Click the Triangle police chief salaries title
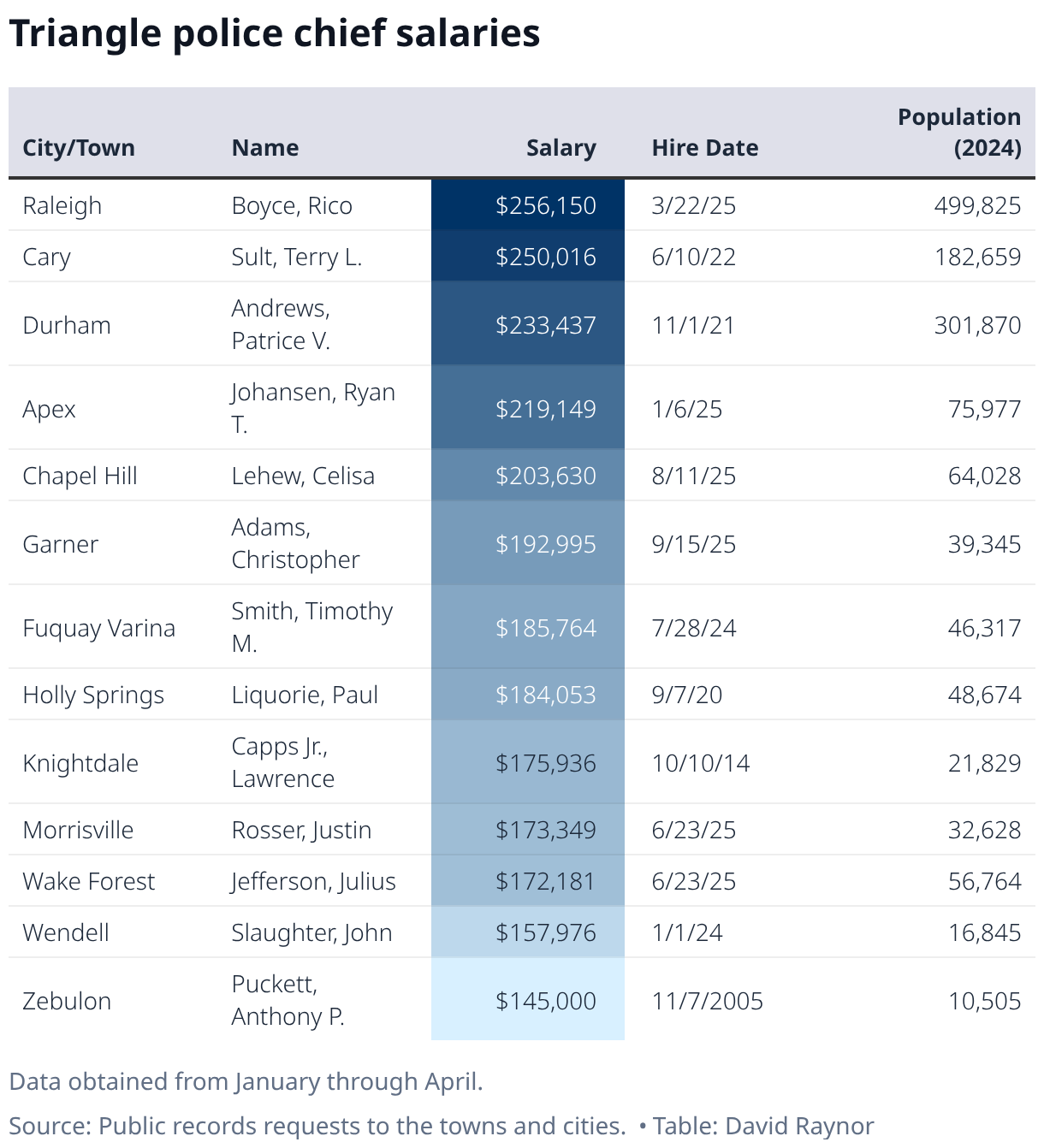Viewport: 1044px width, 1148px height. 275,33
